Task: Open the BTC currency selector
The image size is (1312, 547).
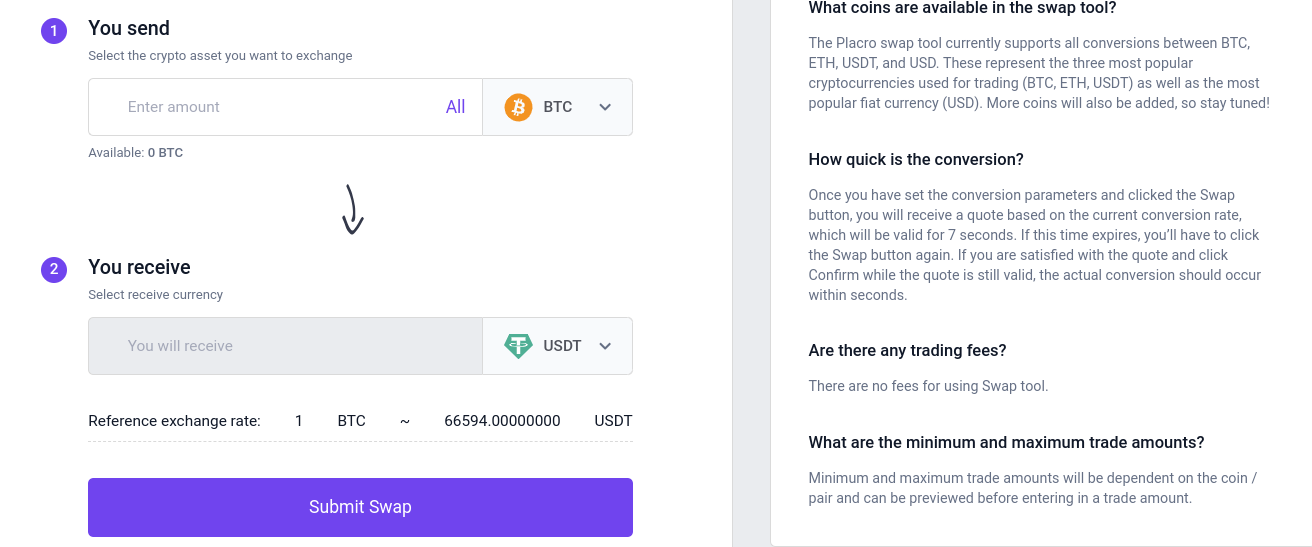Action: [557, 107]
